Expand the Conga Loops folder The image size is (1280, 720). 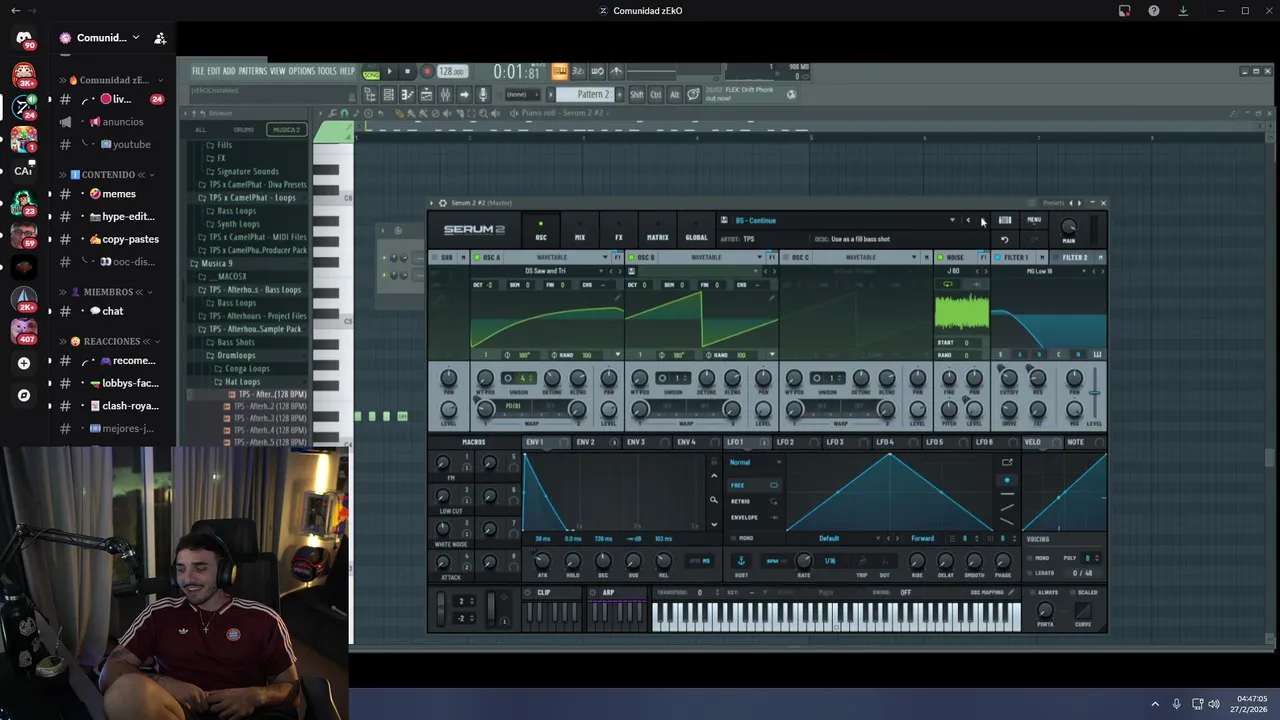(247, 368)
